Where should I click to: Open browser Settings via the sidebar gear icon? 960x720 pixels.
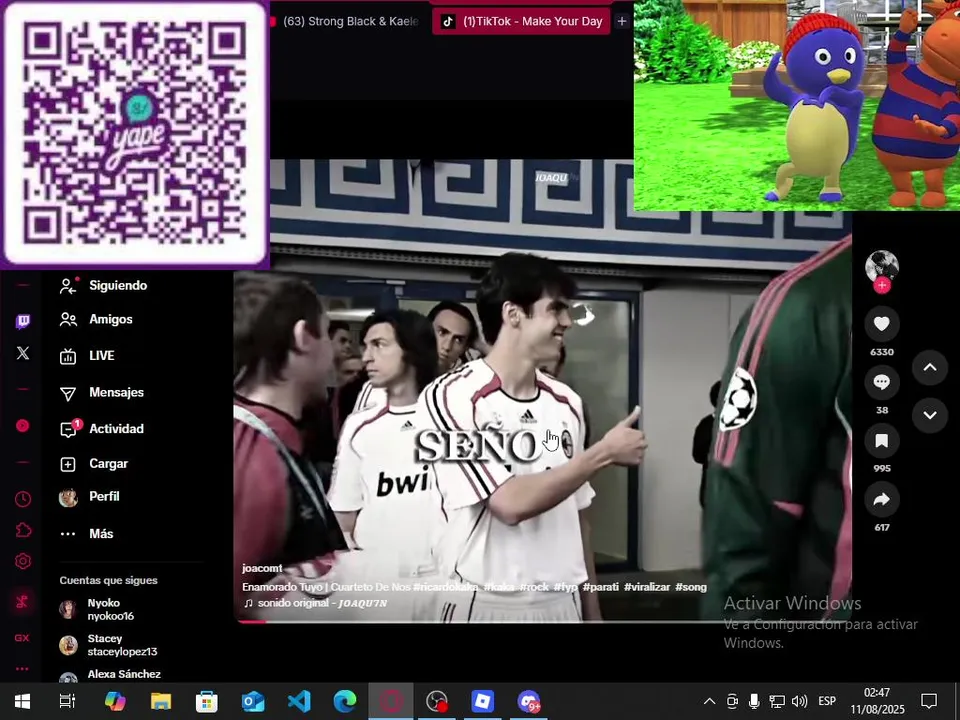(x=23, y=561)
